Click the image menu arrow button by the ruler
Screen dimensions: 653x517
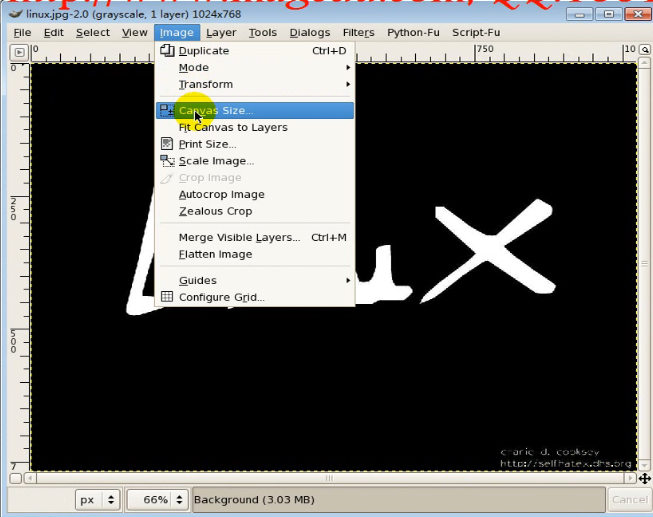coord(19,52)
